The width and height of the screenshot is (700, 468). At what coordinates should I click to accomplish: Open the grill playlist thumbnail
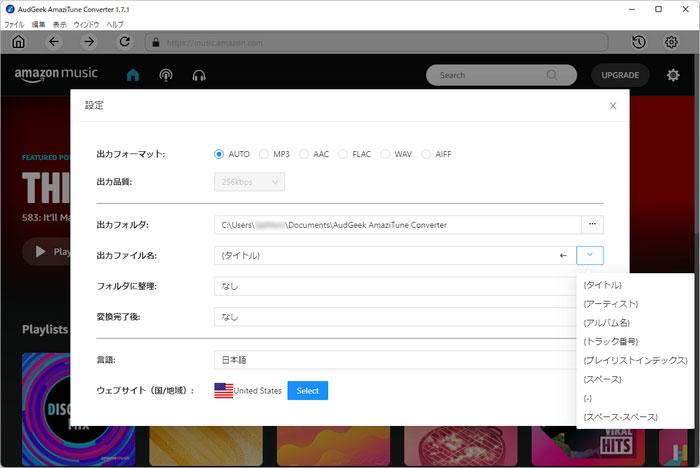pos(461,446)
